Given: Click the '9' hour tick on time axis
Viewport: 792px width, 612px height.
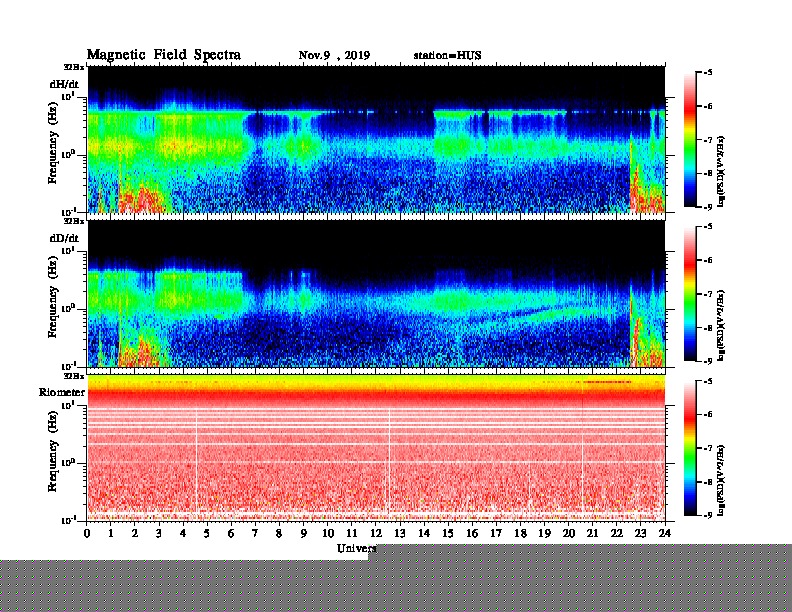Looking at the screenshot, I should click(x=304, y=533).
